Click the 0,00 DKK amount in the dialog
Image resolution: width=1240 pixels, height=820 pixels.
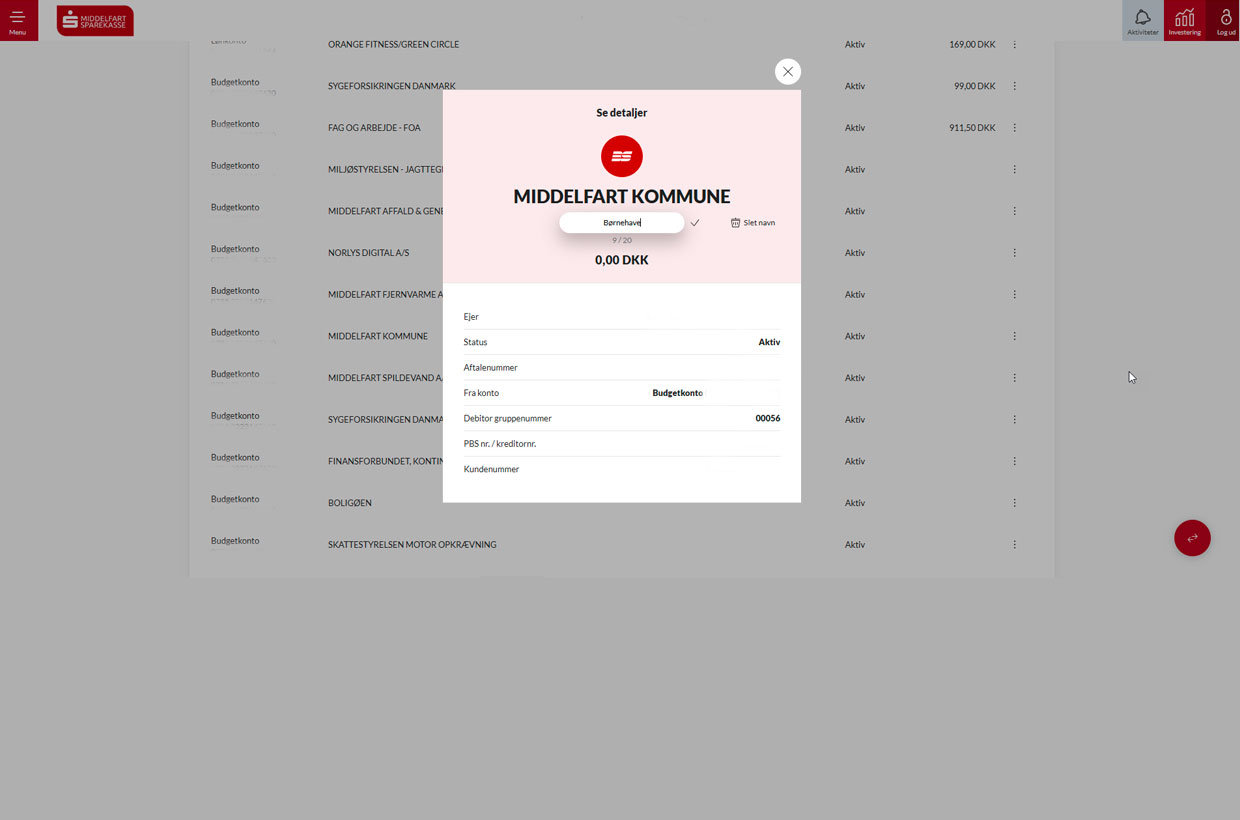click(x=622, y=260)
